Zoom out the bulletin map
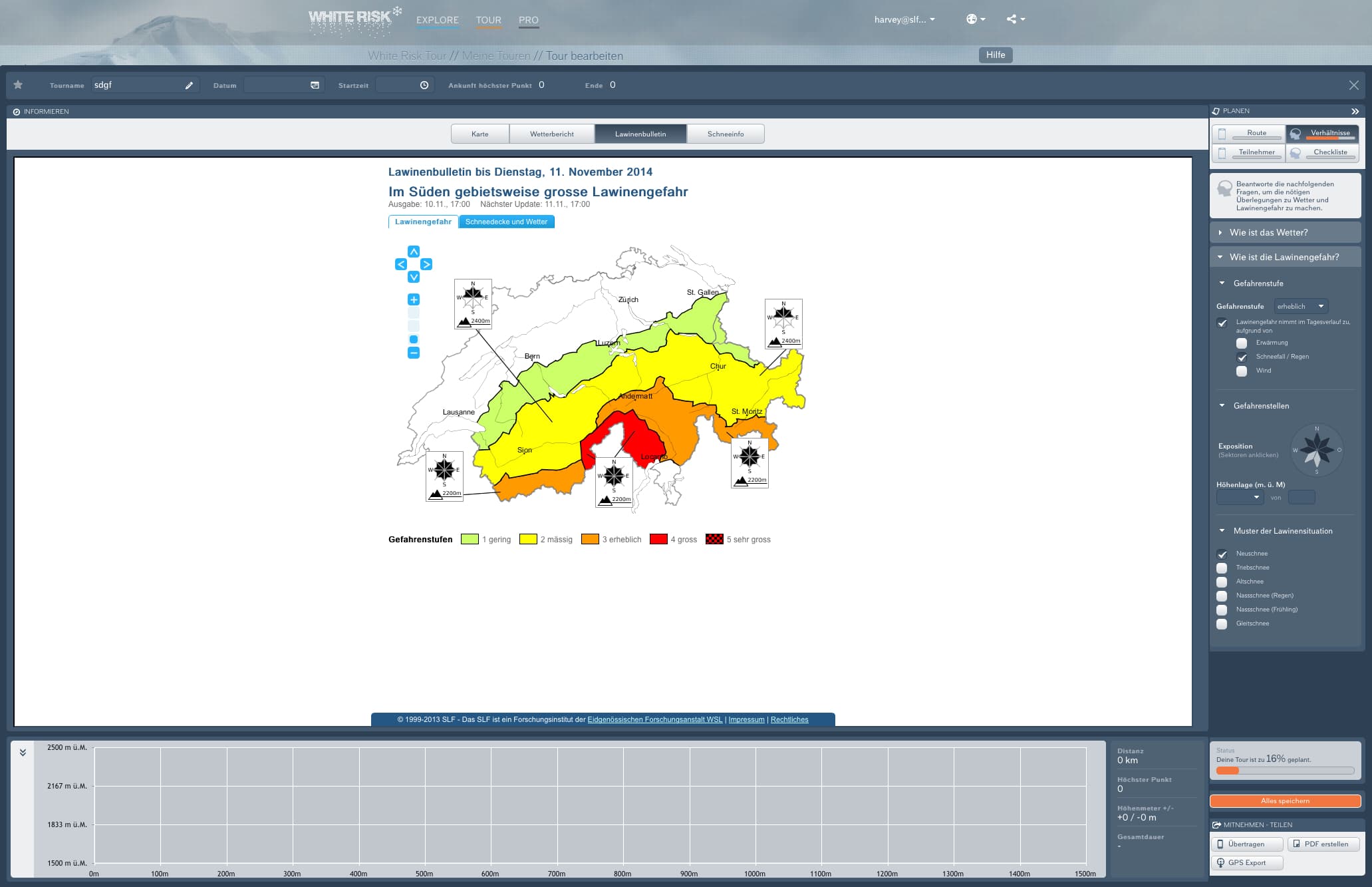 pyautogui.click(x=414, y=353)
